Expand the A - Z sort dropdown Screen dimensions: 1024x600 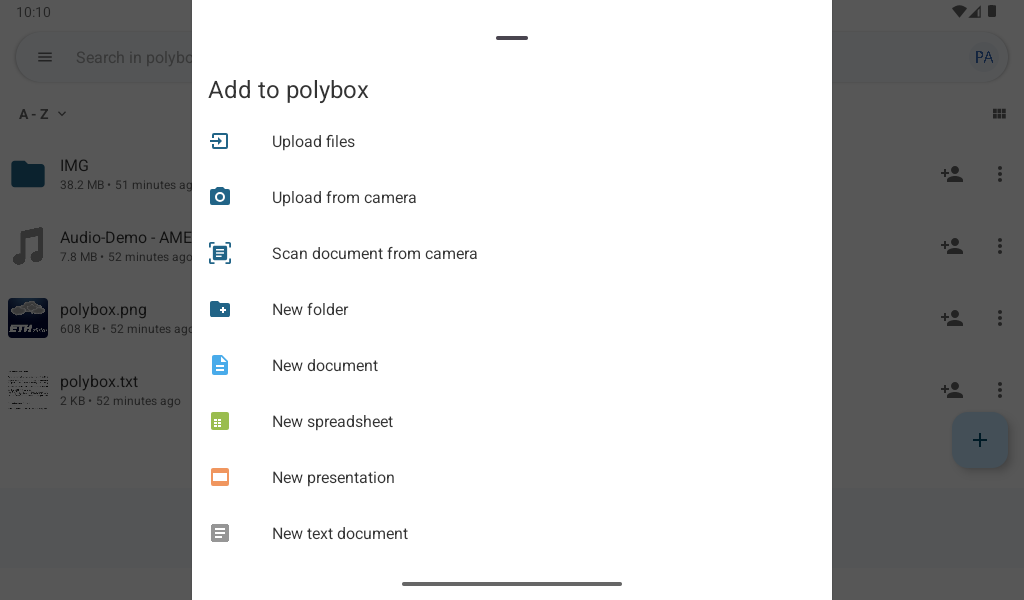(42, 114)
